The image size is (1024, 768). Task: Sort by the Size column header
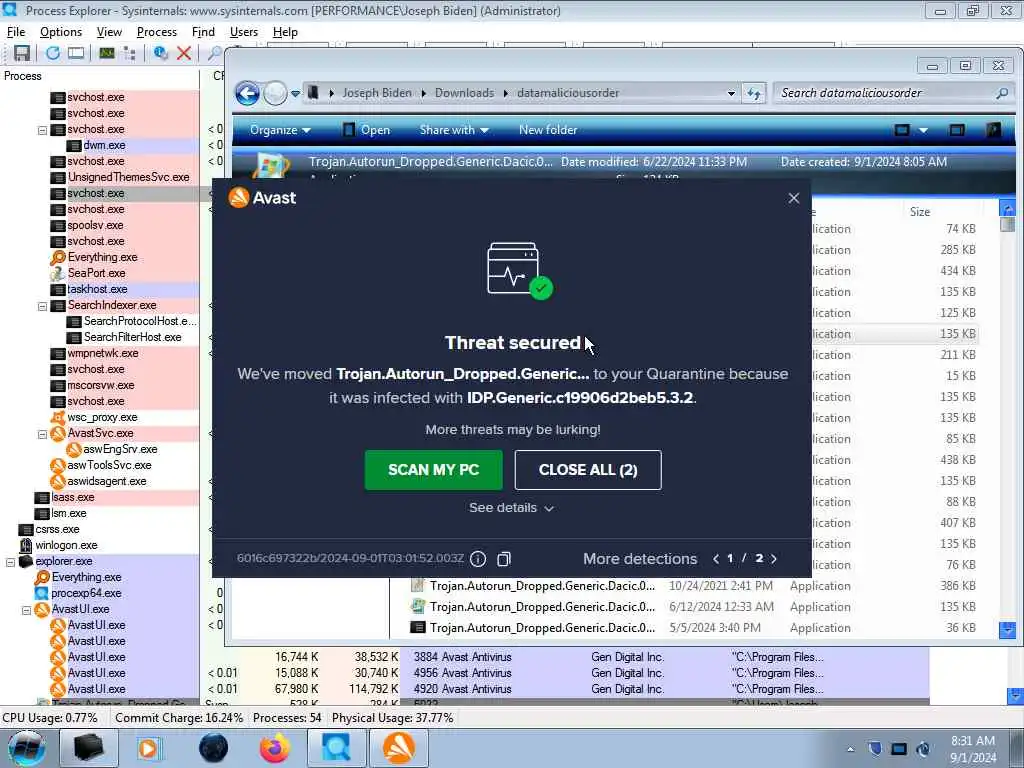(x=920, y=212)
